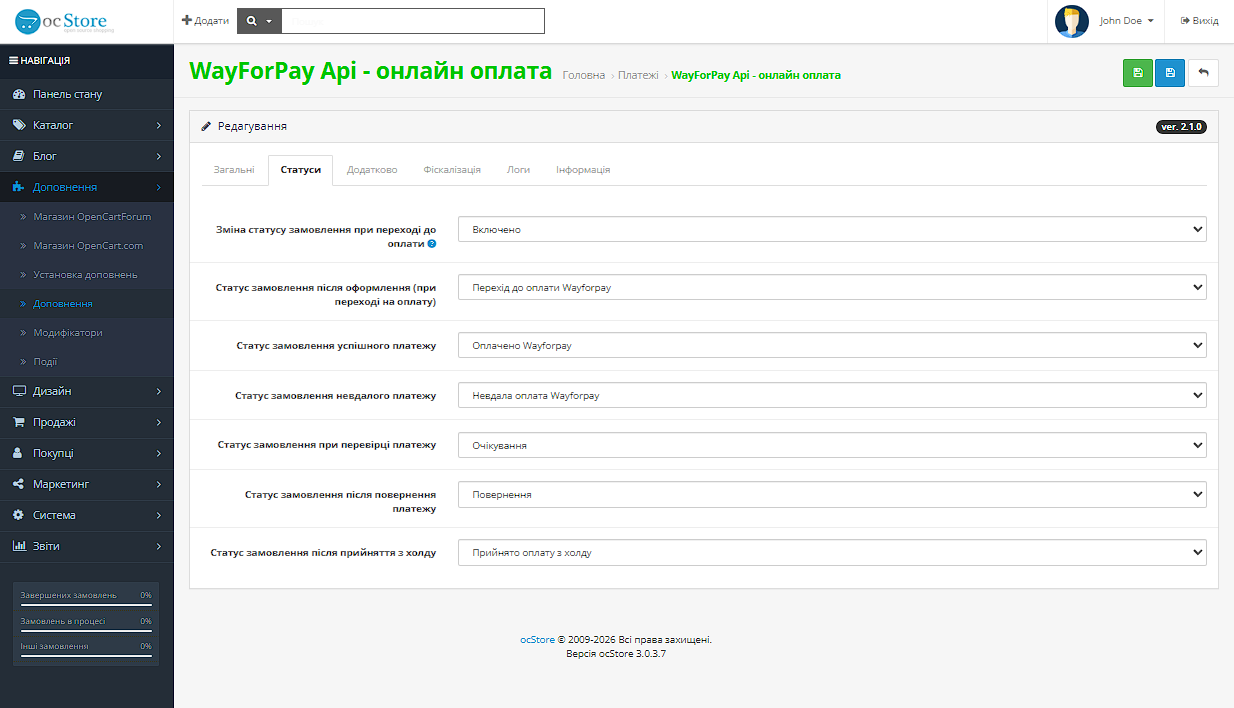This screenshot has height=708, width=1234.
Task: Click the Додати button
Action: pos(205,21)
